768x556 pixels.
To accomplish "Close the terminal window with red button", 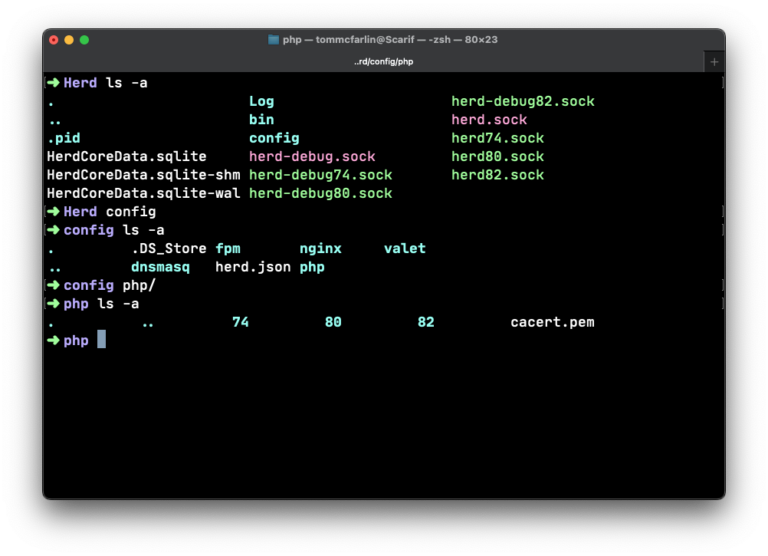I will pos(54,40).
